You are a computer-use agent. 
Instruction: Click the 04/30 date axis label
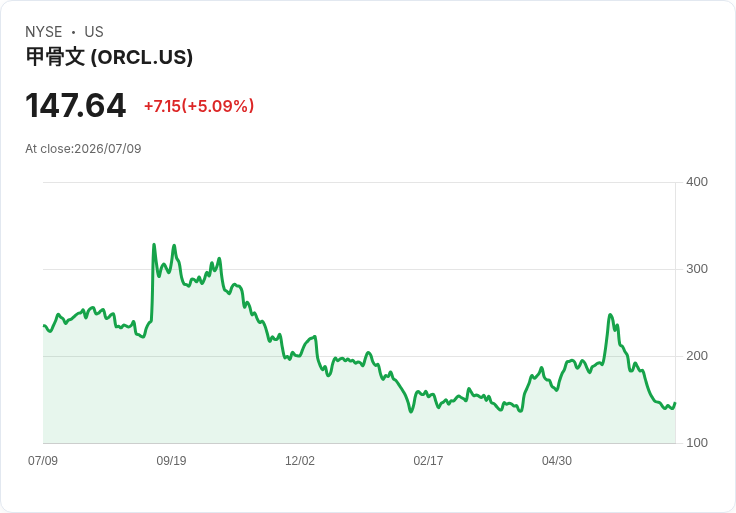tap(557, 460)
